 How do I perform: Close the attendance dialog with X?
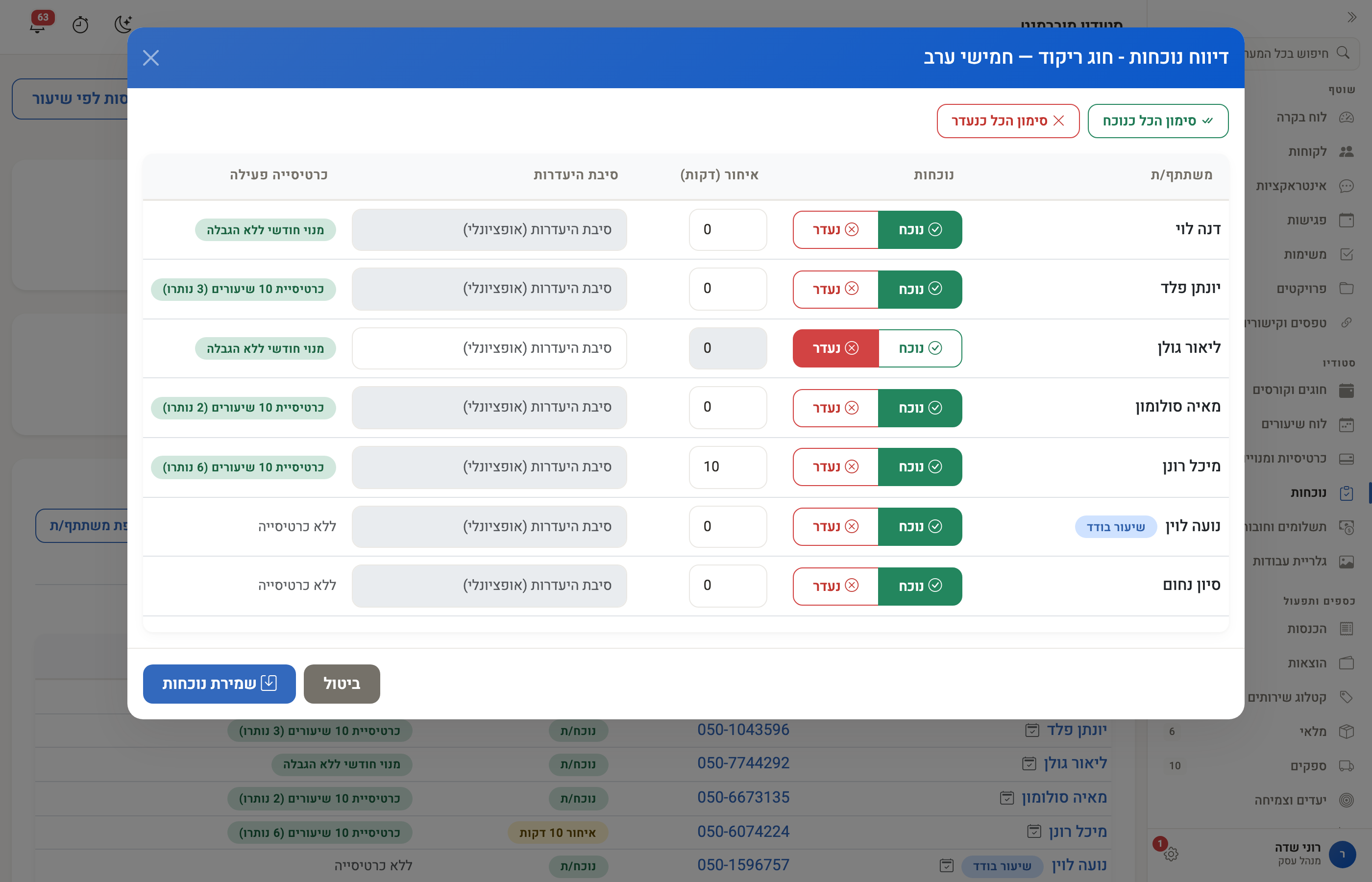[150, 58]
